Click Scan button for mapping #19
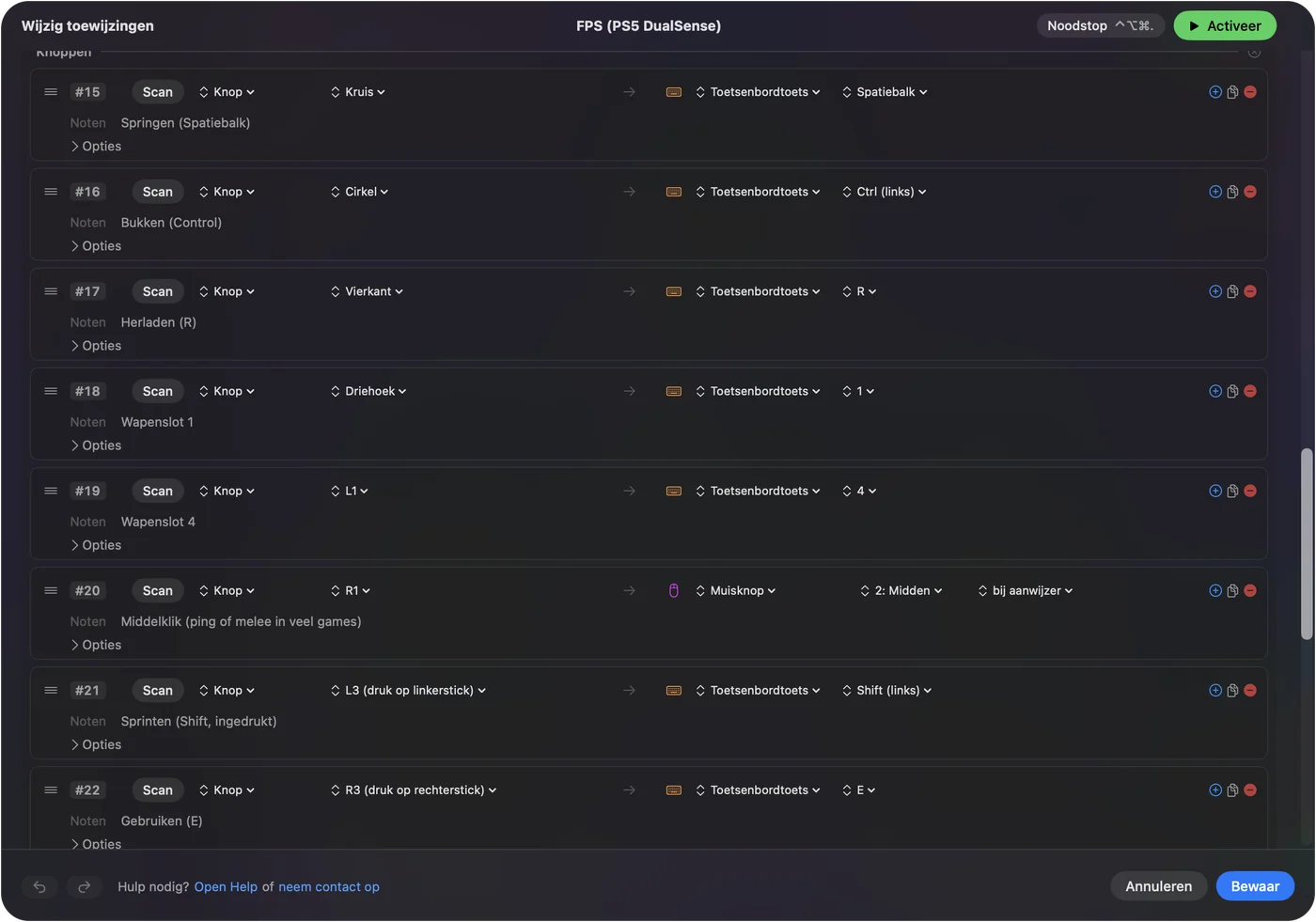 (x=158, y=491)
